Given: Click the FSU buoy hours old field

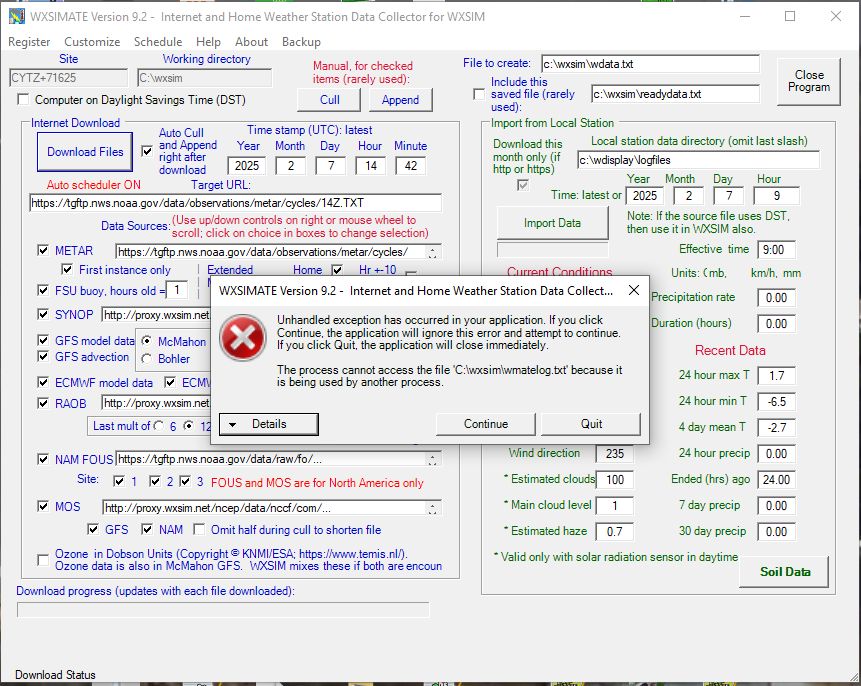Looking at the screenshot, I should coord(177,290).
